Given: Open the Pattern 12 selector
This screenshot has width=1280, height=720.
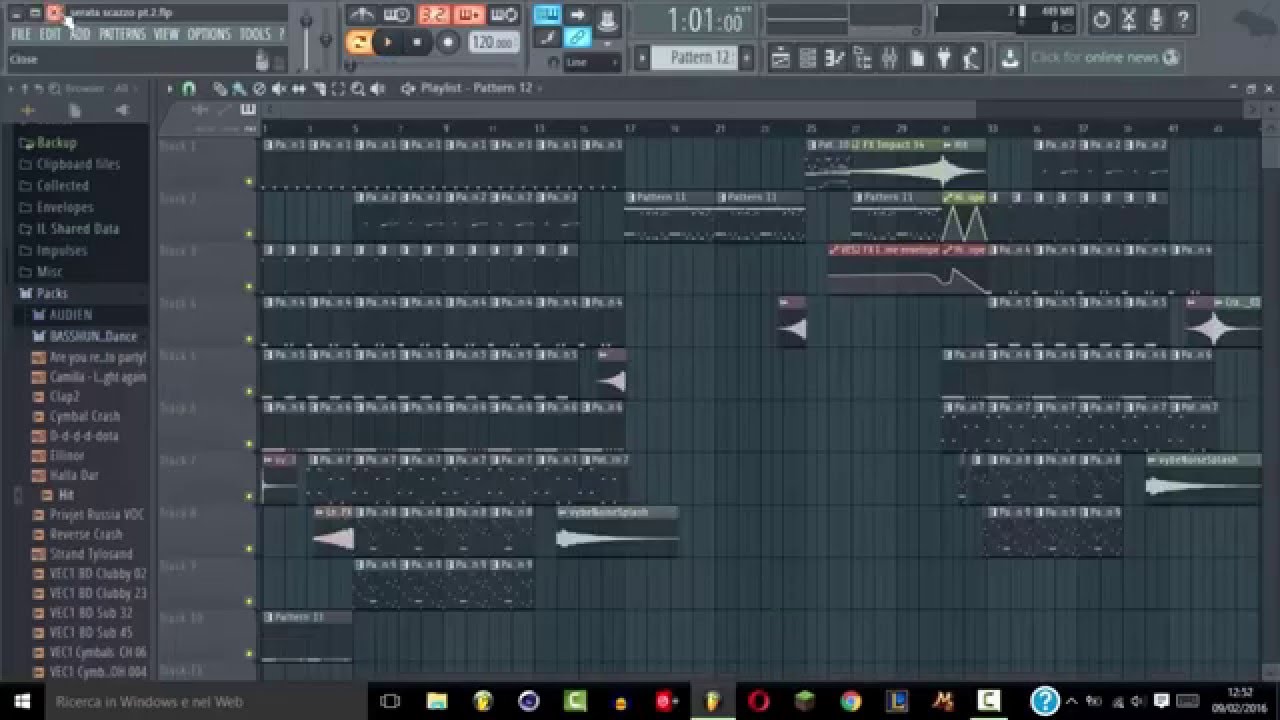Looking at the screenshot, I should coord(693,58).
